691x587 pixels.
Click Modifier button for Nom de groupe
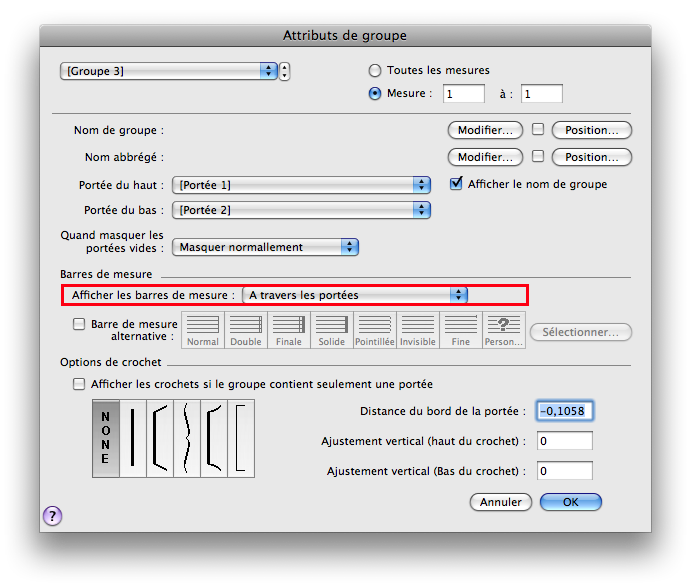coord(484,130)
